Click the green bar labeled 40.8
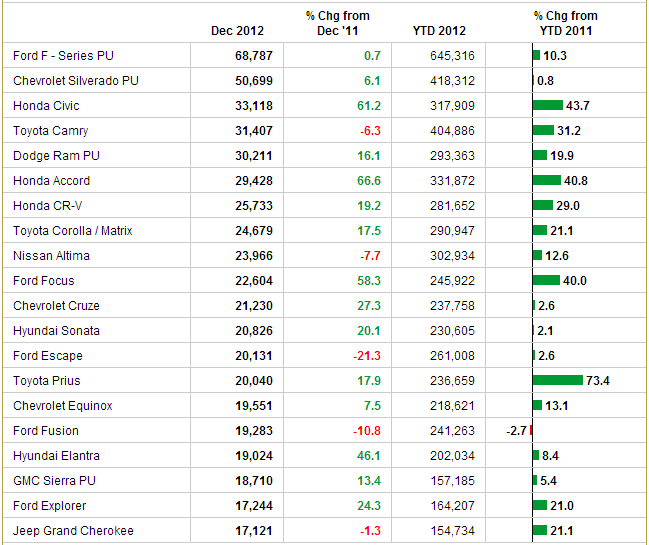Viewport: 649px width, 545px height. [x=547, y=180]
